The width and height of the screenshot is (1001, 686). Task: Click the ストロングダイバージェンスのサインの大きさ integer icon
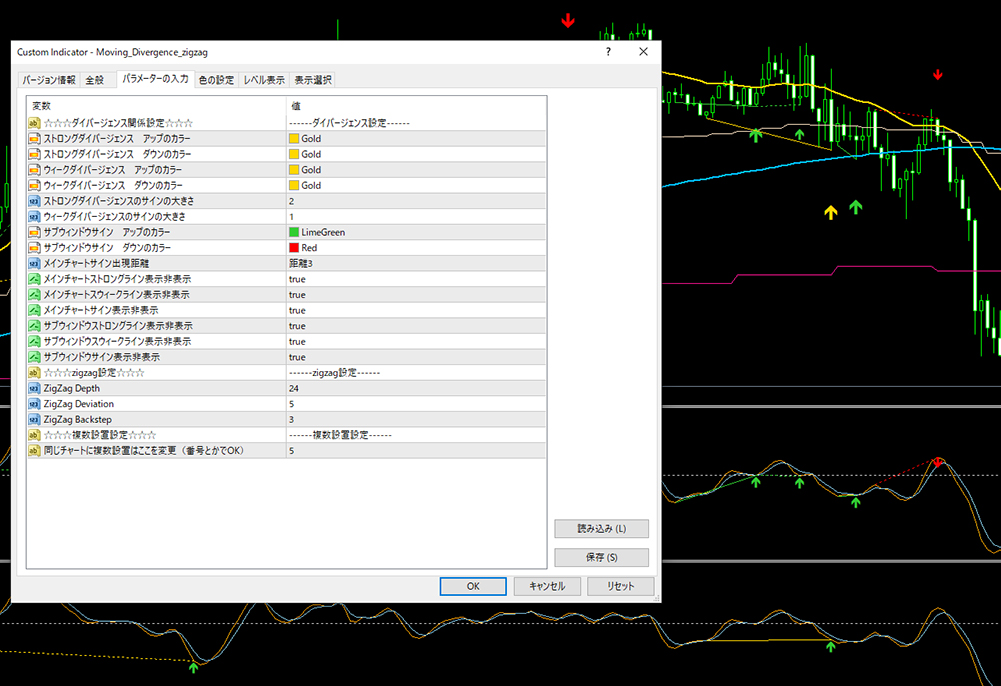[34, 201]
